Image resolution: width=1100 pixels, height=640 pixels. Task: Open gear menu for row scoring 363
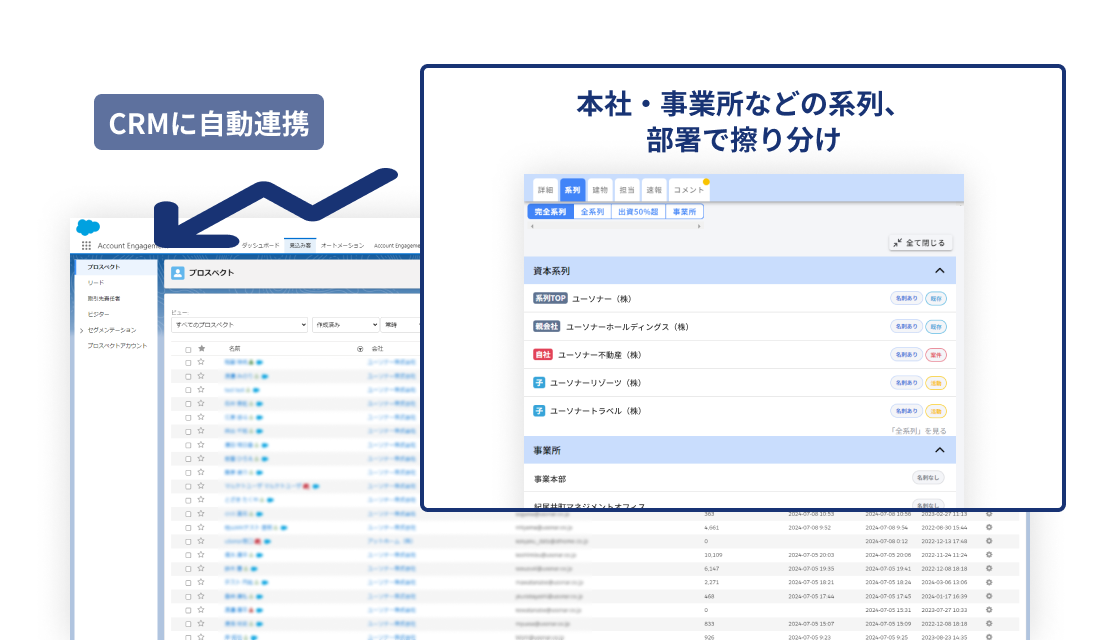pyautogui.click(x=989, y=514)
